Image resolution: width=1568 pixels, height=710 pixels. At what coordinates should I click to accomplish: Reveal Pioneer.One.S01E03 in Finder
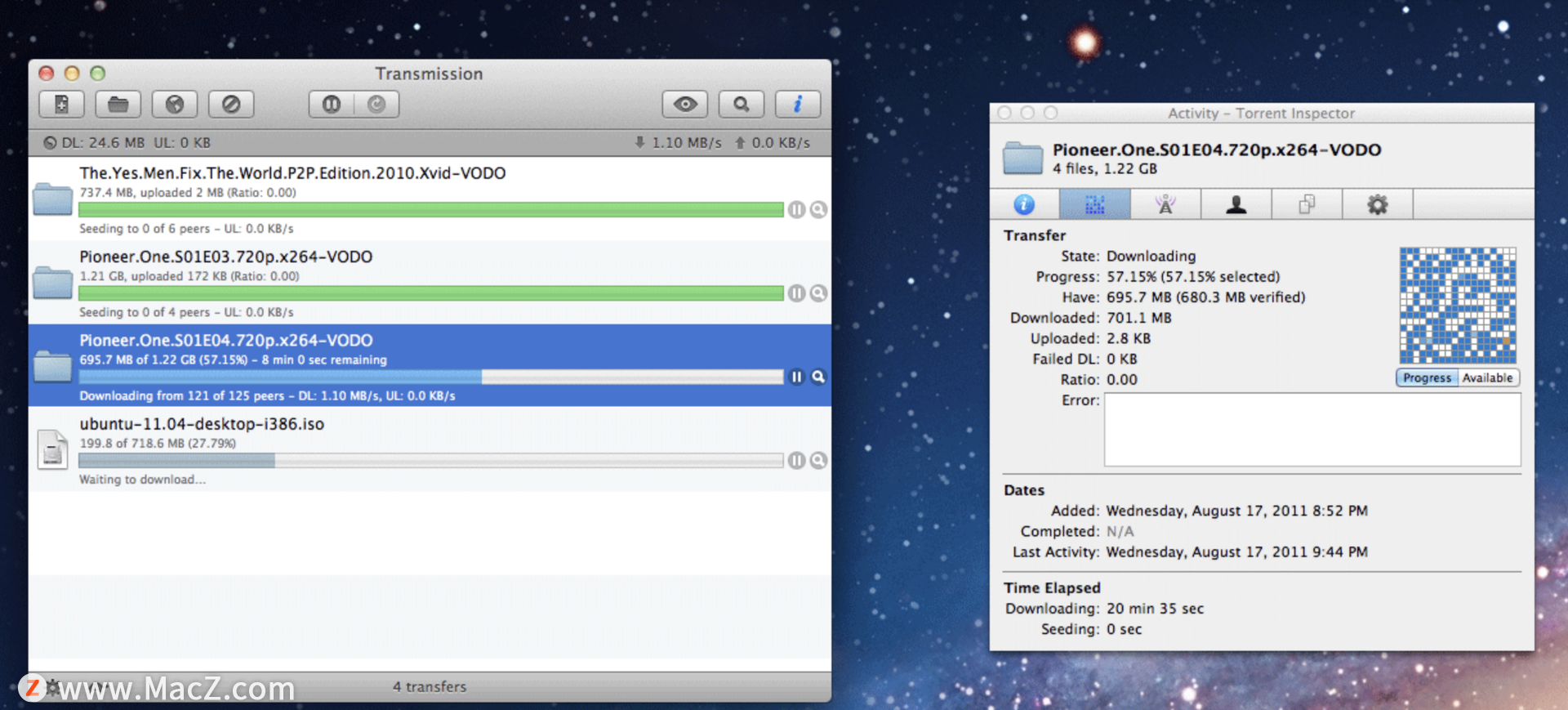coord(818,293)
